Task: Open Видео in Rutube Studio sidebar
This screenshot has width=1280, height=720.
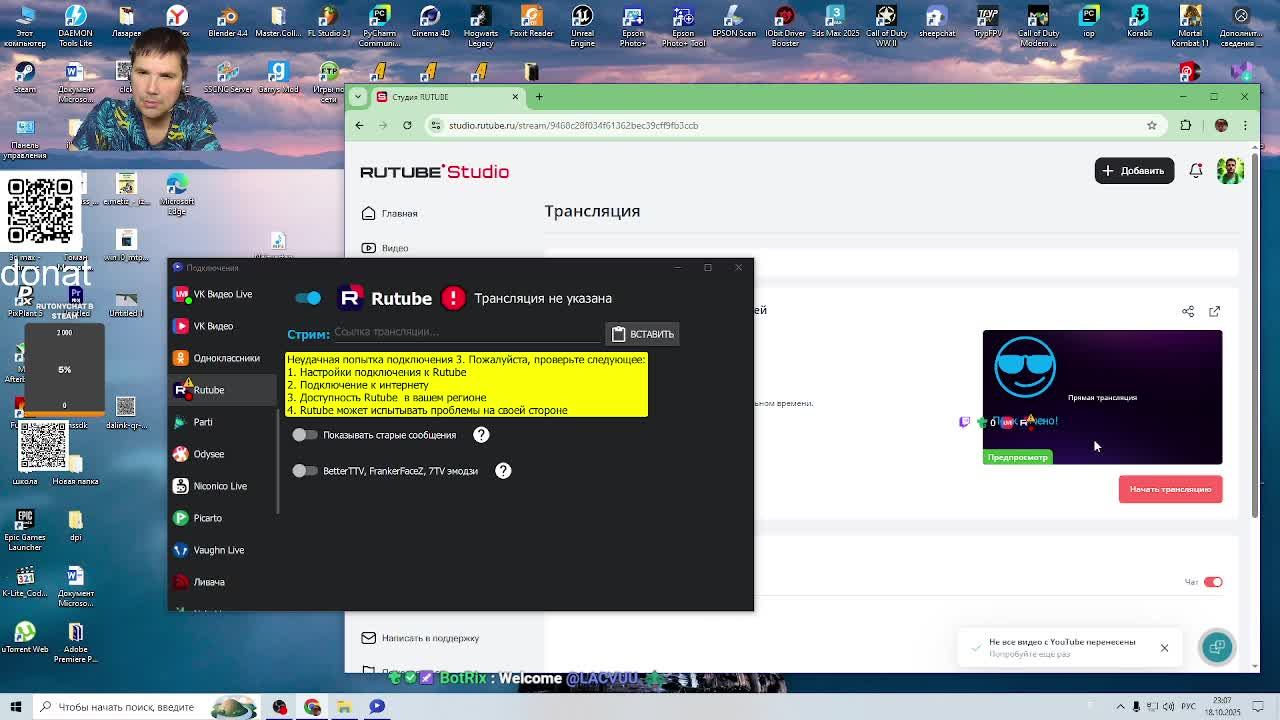Action: (x=385, y=248)
